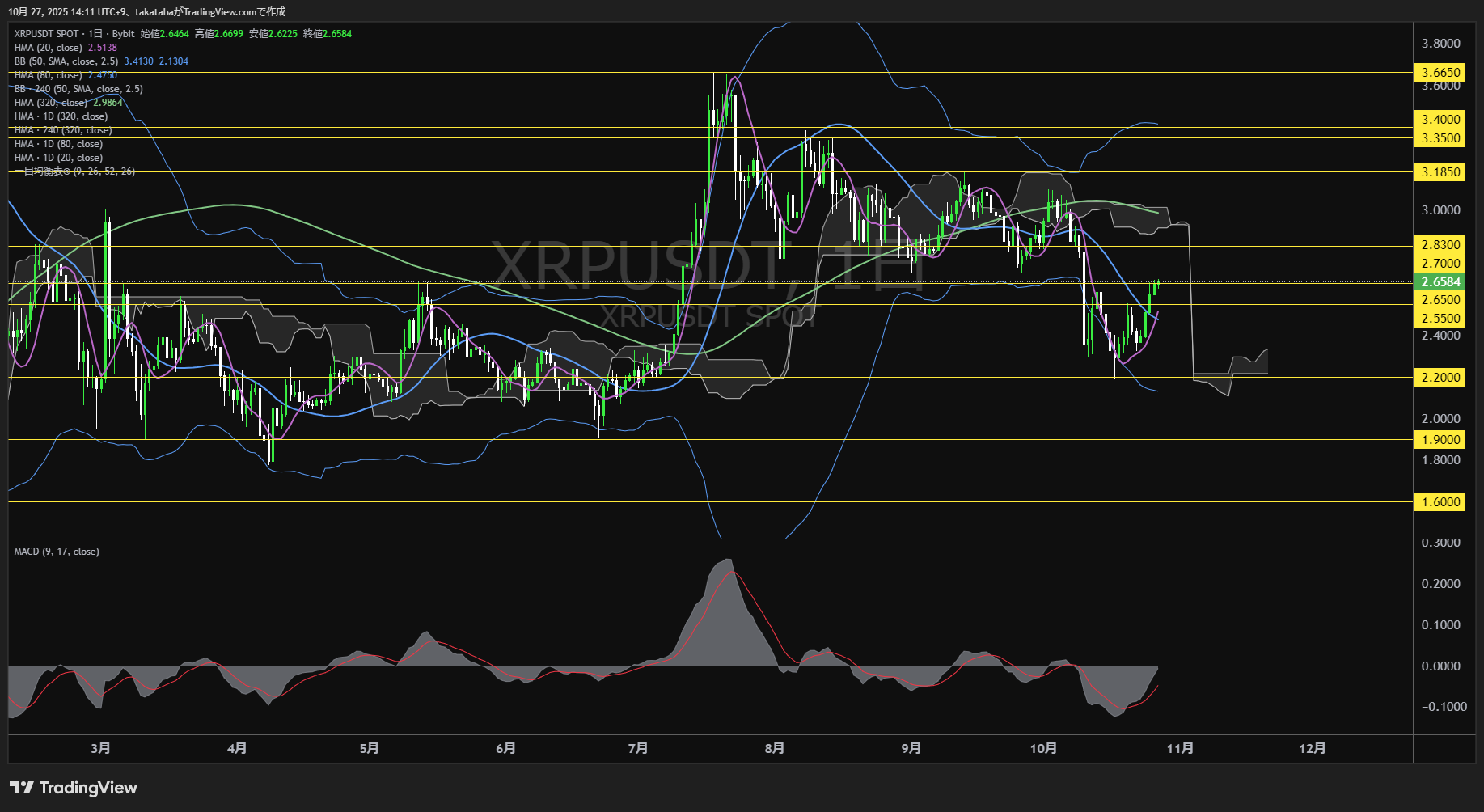This screenshot has width=1484, height=812.
Task: Click the green current price label 2.6584
Action: (x=1440, y=282)
